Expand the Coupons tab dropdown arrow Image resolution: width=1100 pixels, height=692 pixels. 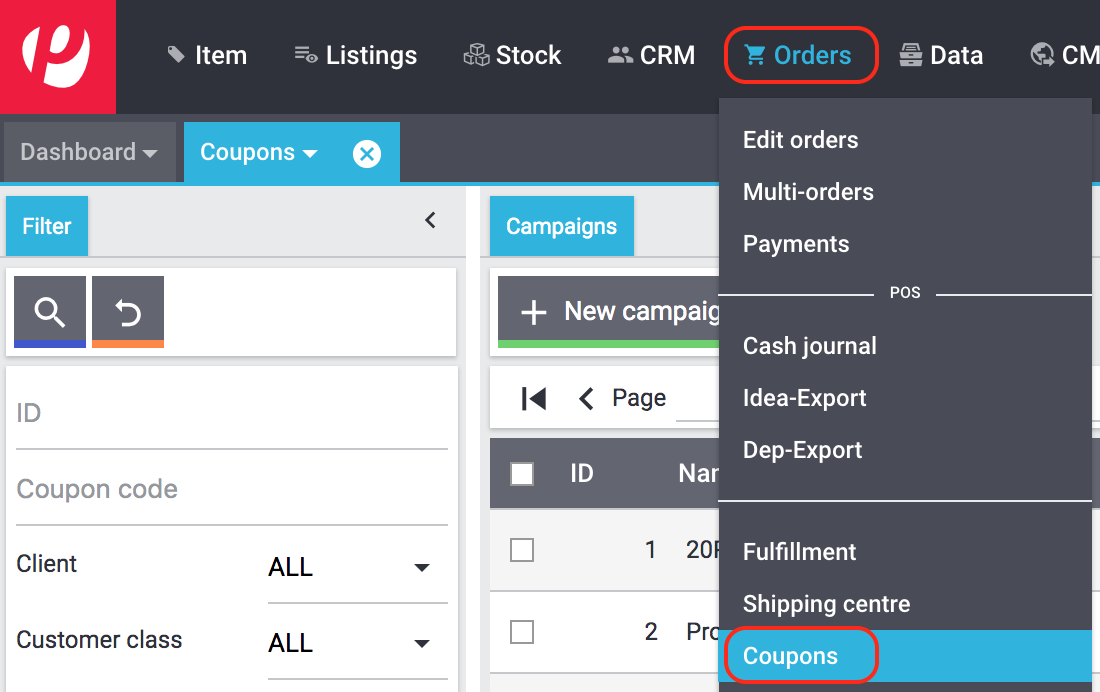[310, 154]
